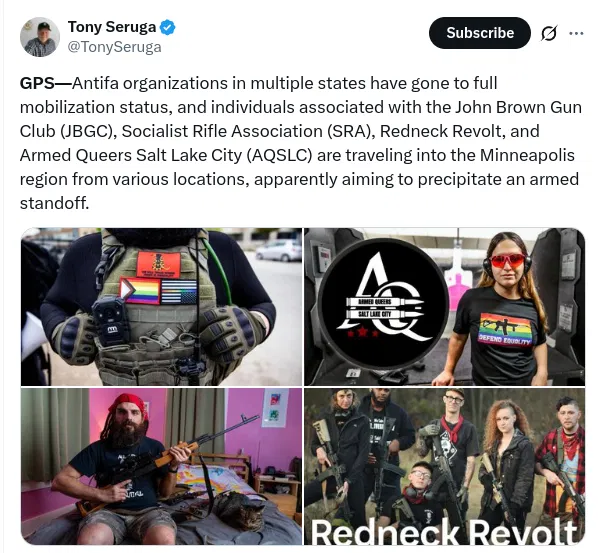Viewport: 601px width, 553px height.
Task: Click the Redneck Revolt caption text
Action: click(x=444, y=532)
